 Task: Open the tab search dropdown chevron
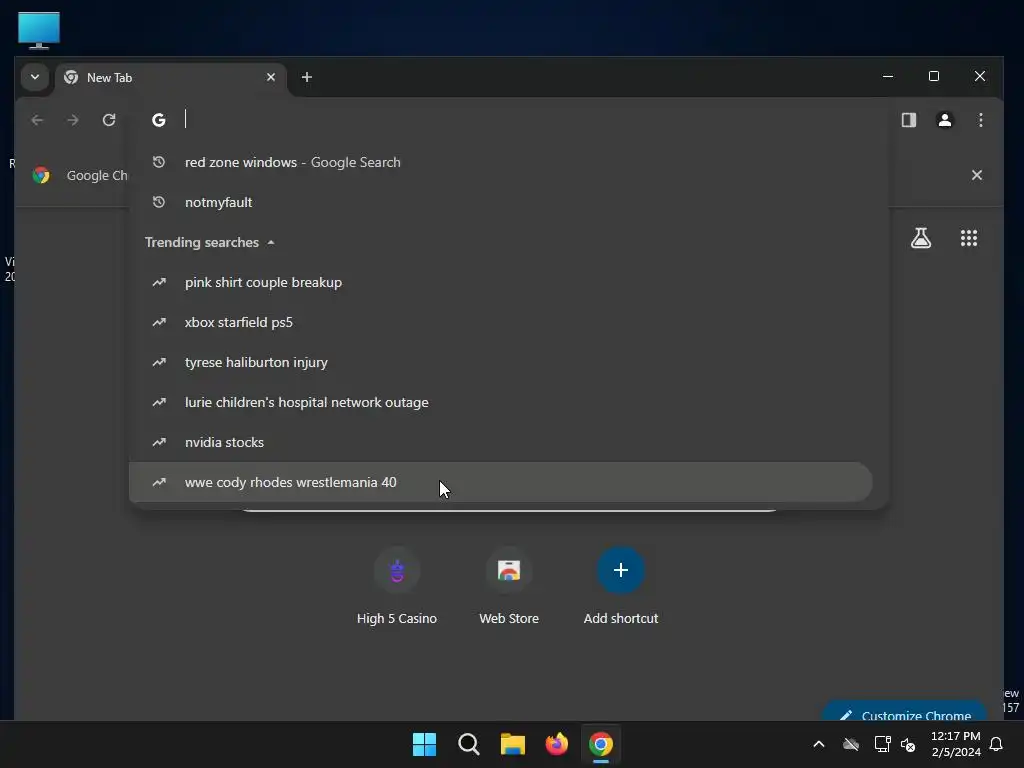point(35,77)
